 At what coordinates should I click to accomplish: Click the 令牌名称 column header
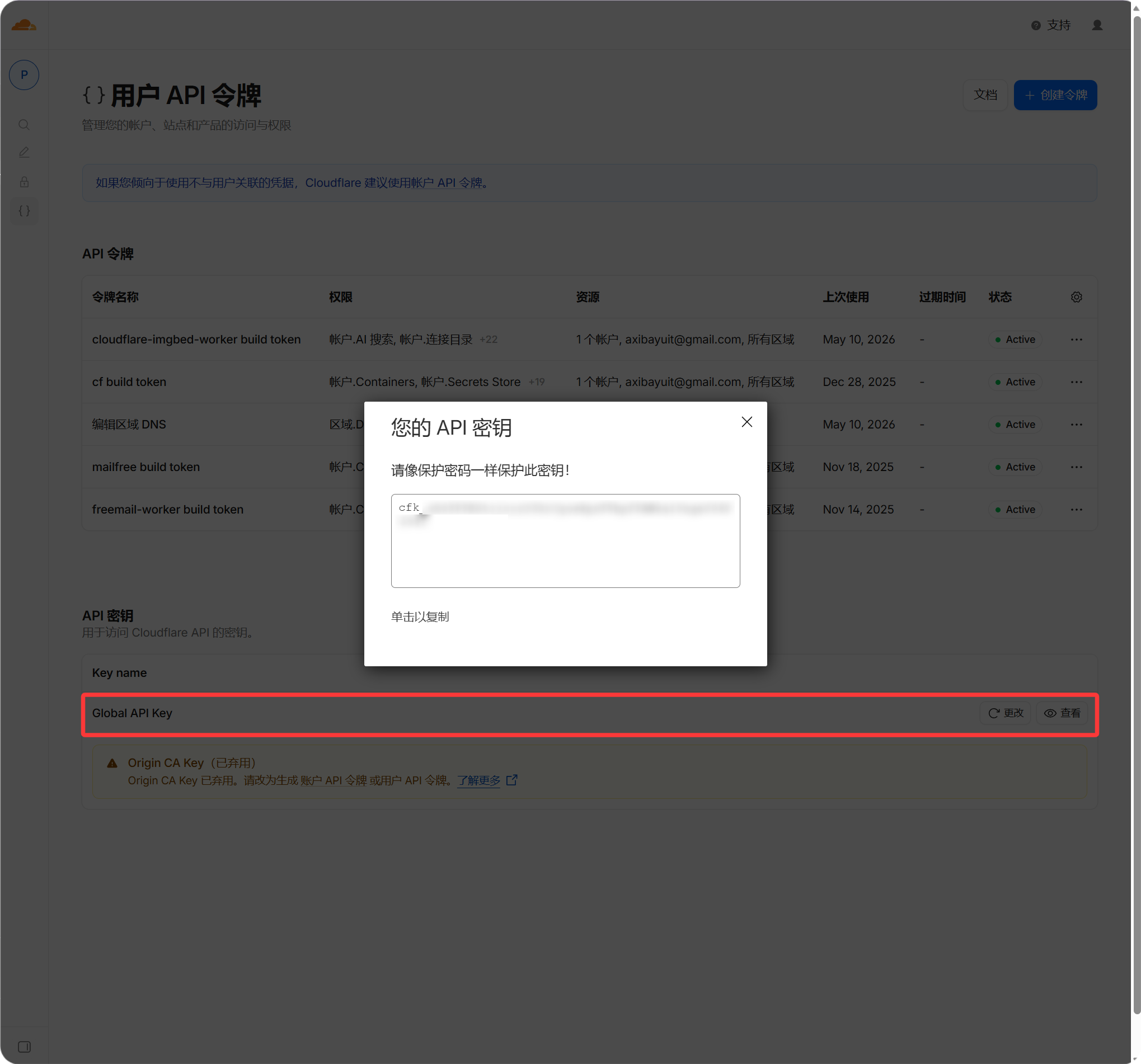point(115,296)
